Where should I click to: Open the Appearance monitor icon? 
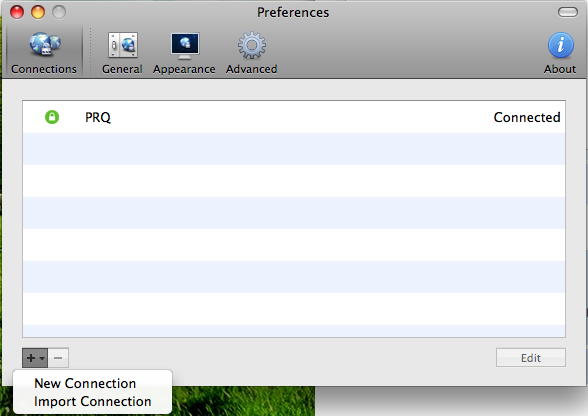tap(185, 46)
